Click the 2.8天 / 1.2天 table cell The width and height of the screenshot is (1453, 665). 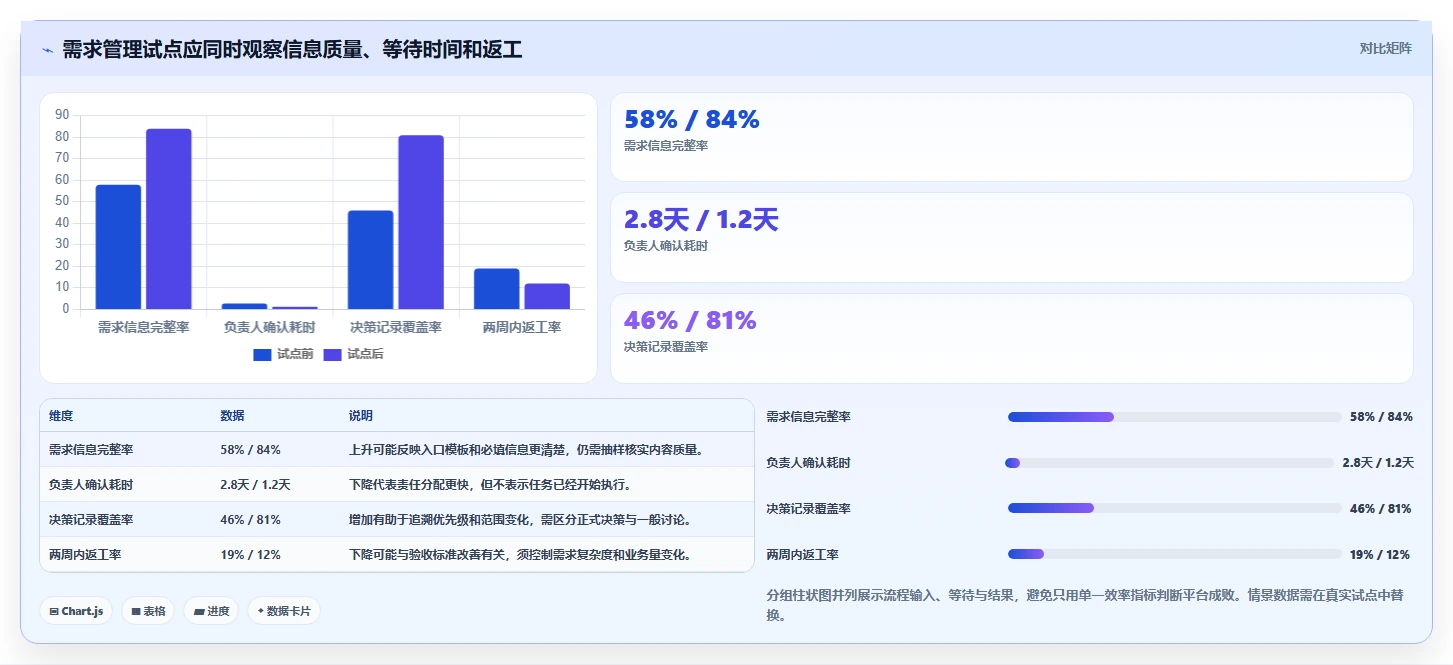pos(255,485)
